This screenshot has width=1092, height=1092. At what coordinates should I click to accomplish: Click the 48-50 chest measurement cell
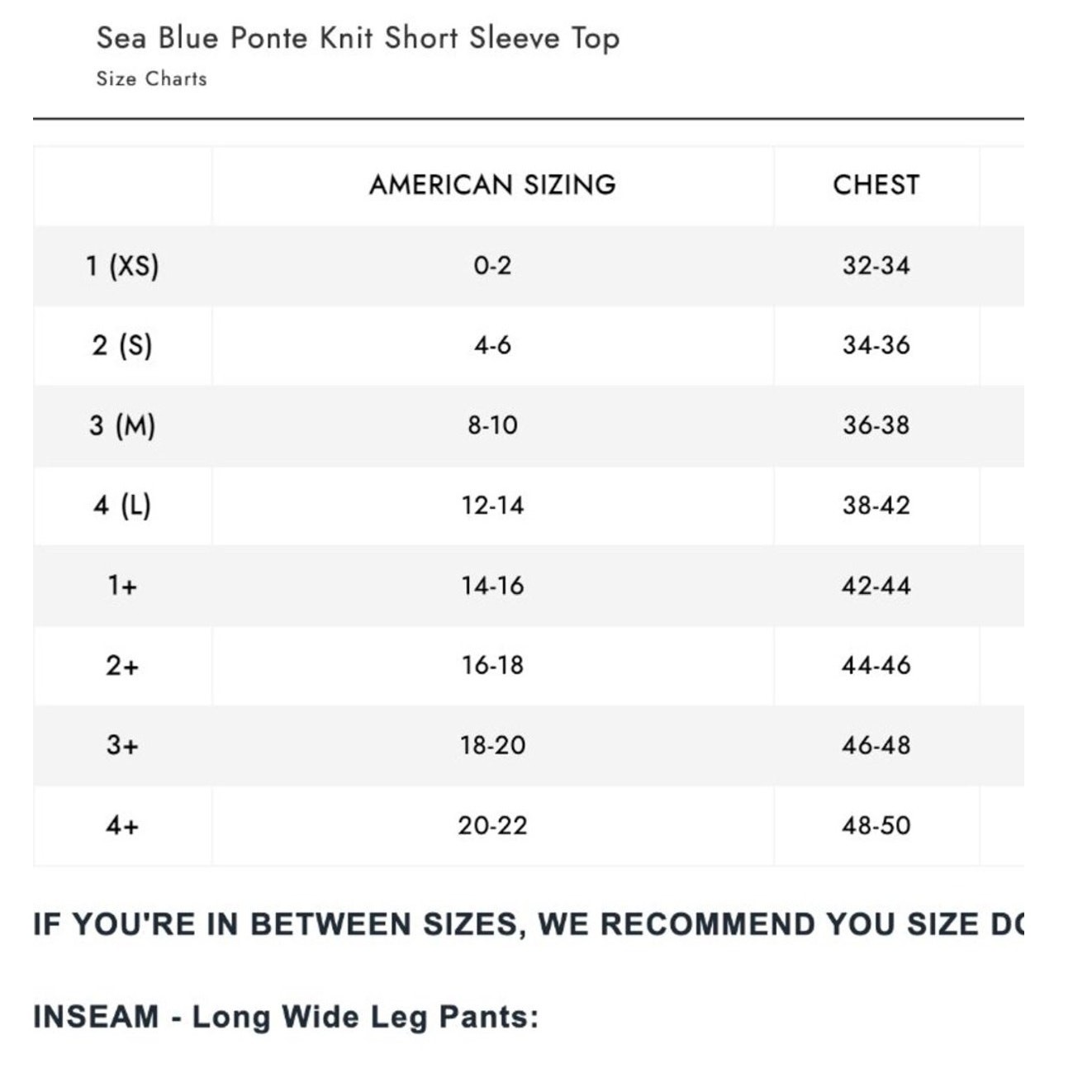click(876, 825)
